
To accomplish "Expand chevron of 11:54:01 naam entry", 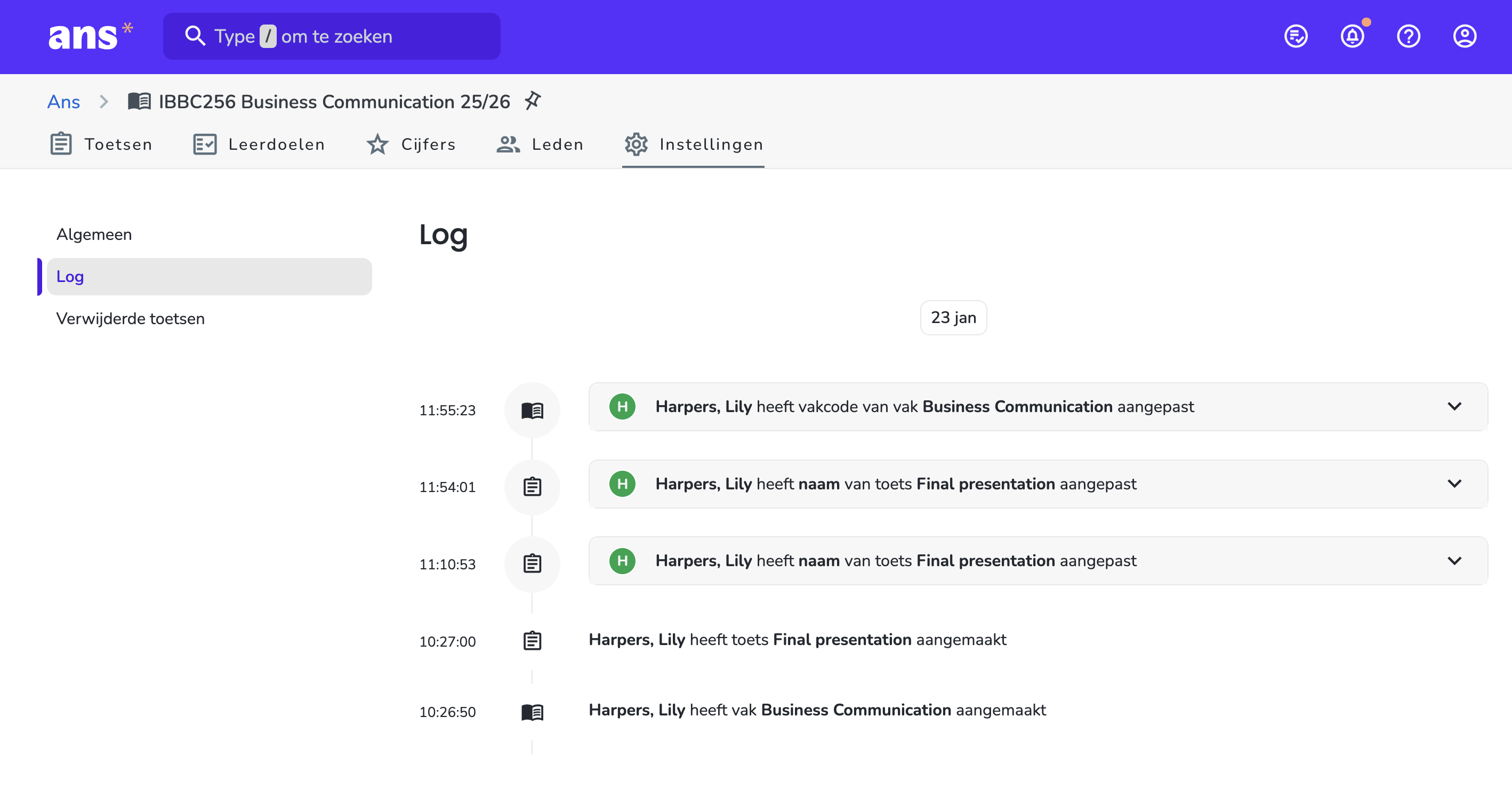I will tap(1454, 484).
